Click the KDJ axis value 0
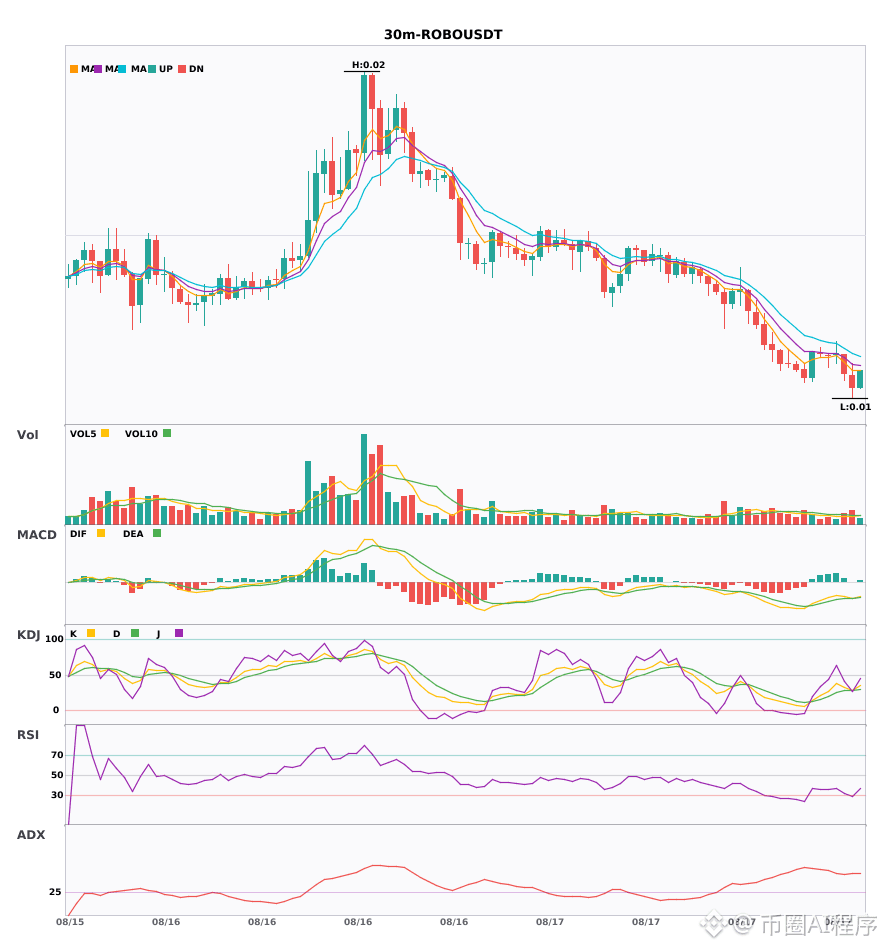Image resolution: width=885 pixels, height=950 pixels. point(56,710)
